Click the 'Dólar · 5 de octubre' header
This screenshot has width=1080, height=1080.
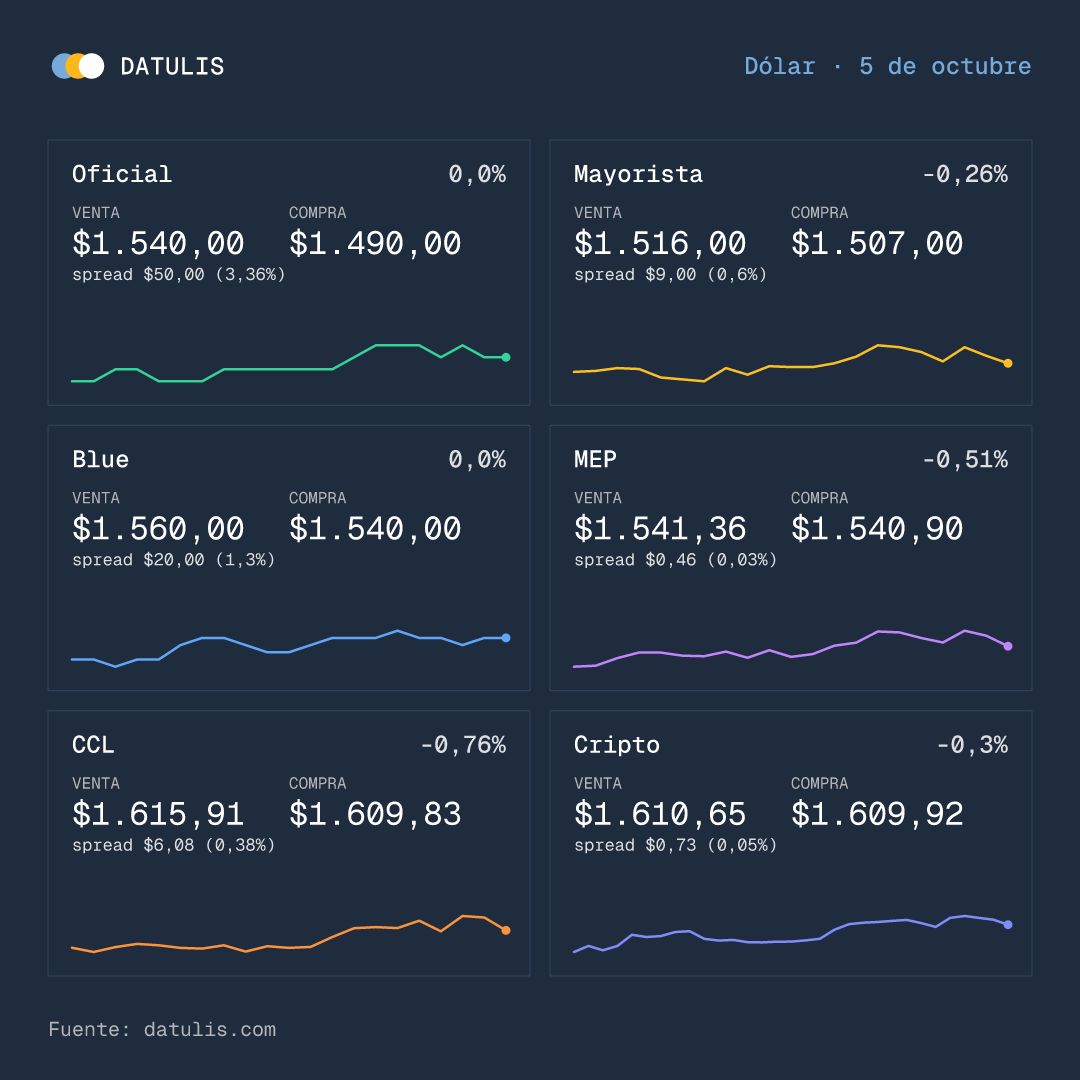click(887, 66)
